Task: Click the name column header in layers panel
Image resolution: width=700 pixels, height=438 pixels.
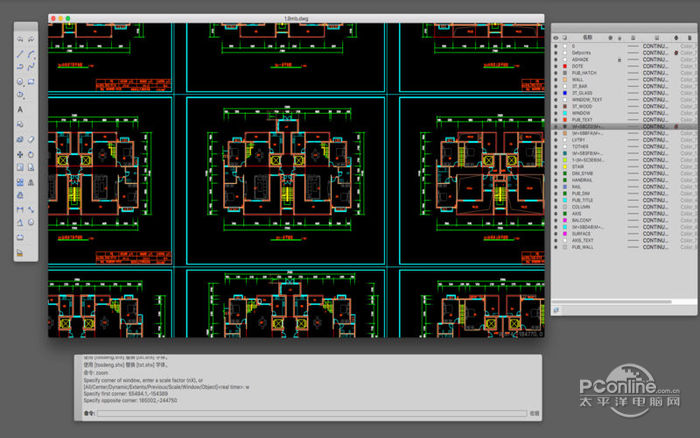Action: click(x=588, y=38)
